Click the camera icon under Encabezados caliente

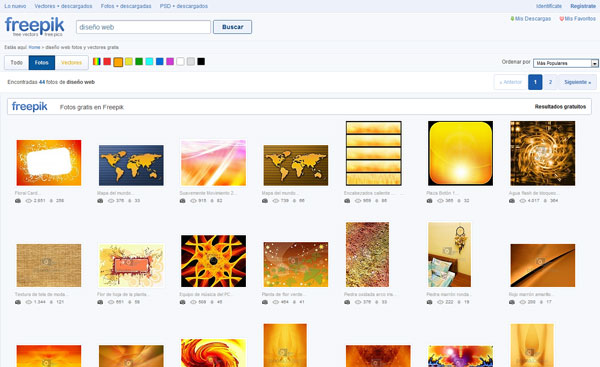click(x=347, y=201)
